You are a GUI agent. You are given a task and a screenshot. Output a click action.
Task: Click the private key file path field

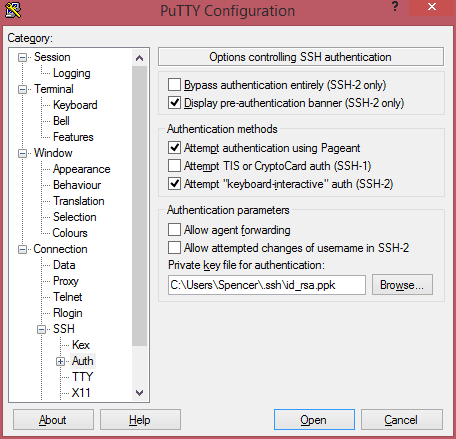pyautogui.click(x=267, y=285)
